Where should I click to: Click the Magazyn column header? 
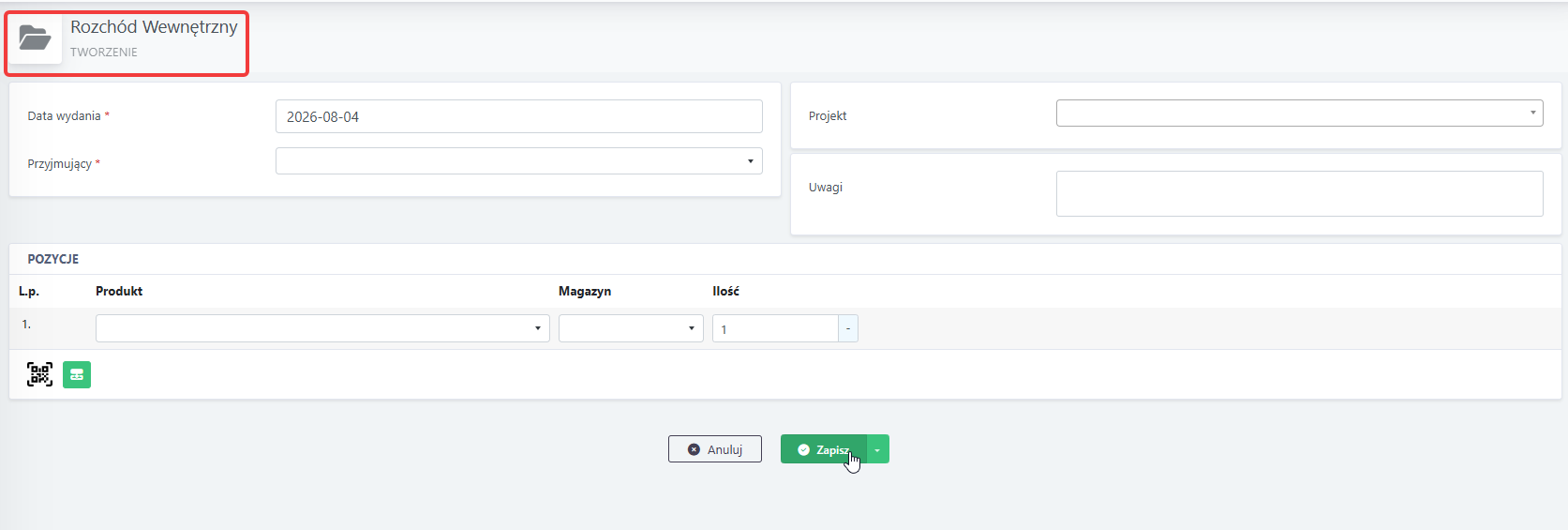(585, 292)
